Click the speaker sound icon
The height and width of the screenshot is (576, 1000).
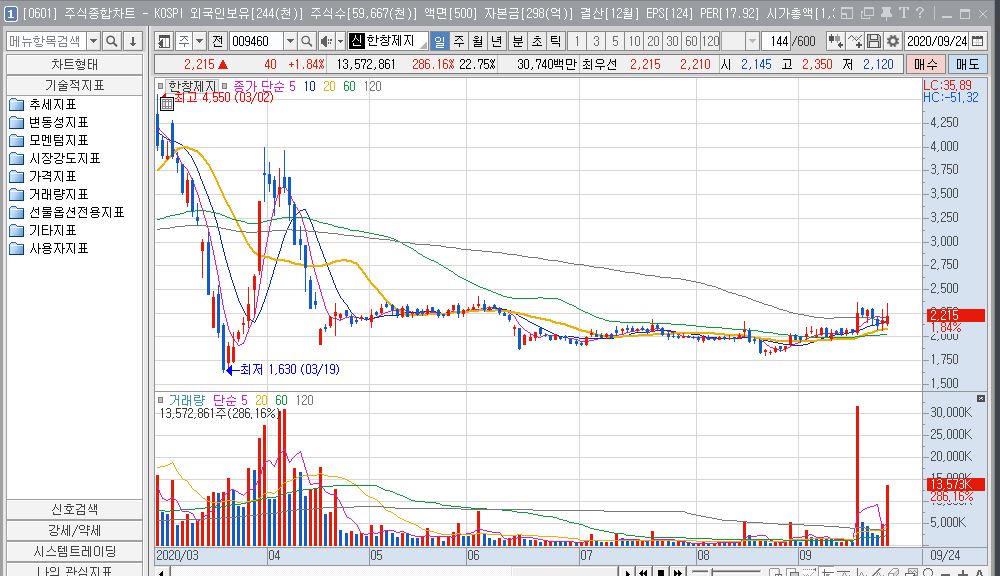(x=326, y=41)
